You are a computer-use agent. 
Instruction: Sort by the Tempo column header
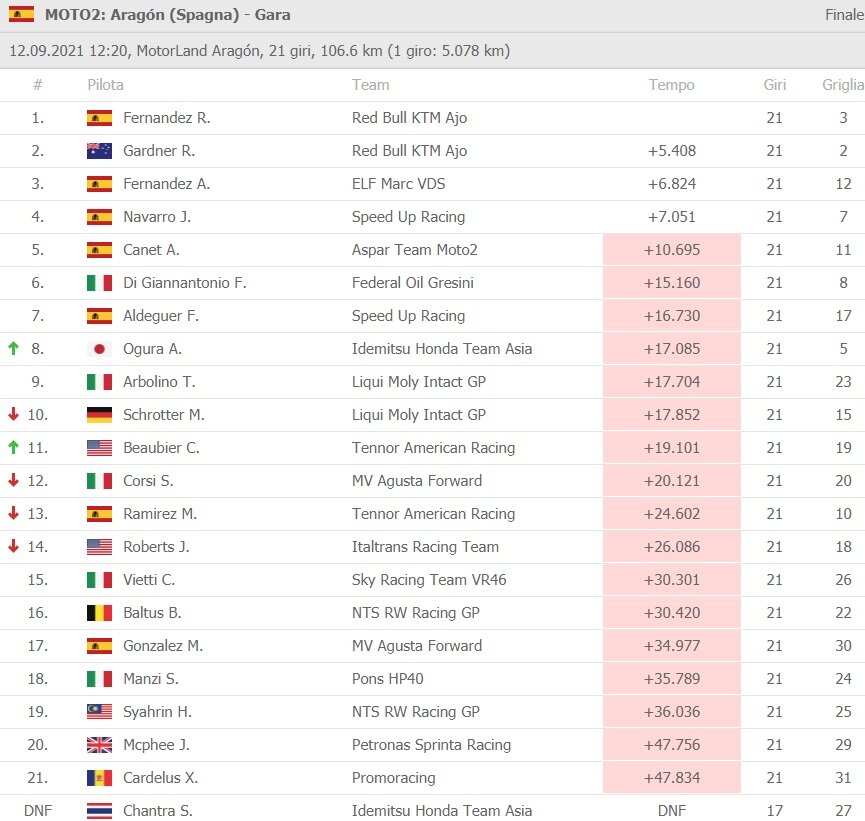tap(671, 85)
